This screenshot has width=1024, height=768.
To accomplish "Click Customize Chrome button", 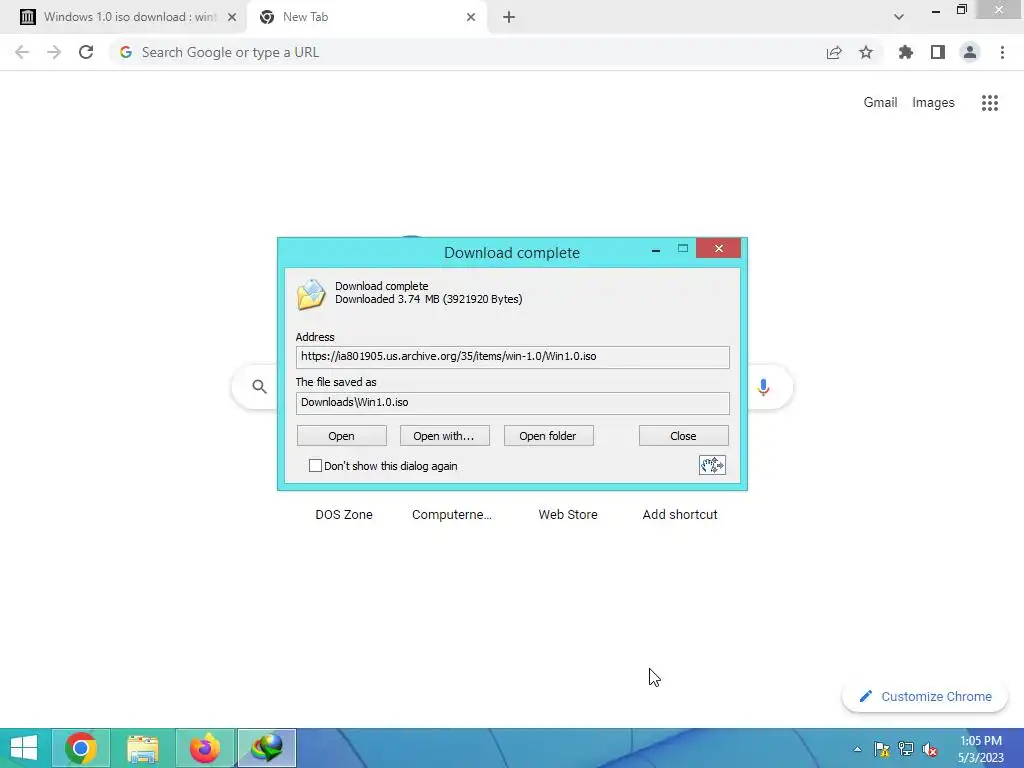I will (925, 696).
